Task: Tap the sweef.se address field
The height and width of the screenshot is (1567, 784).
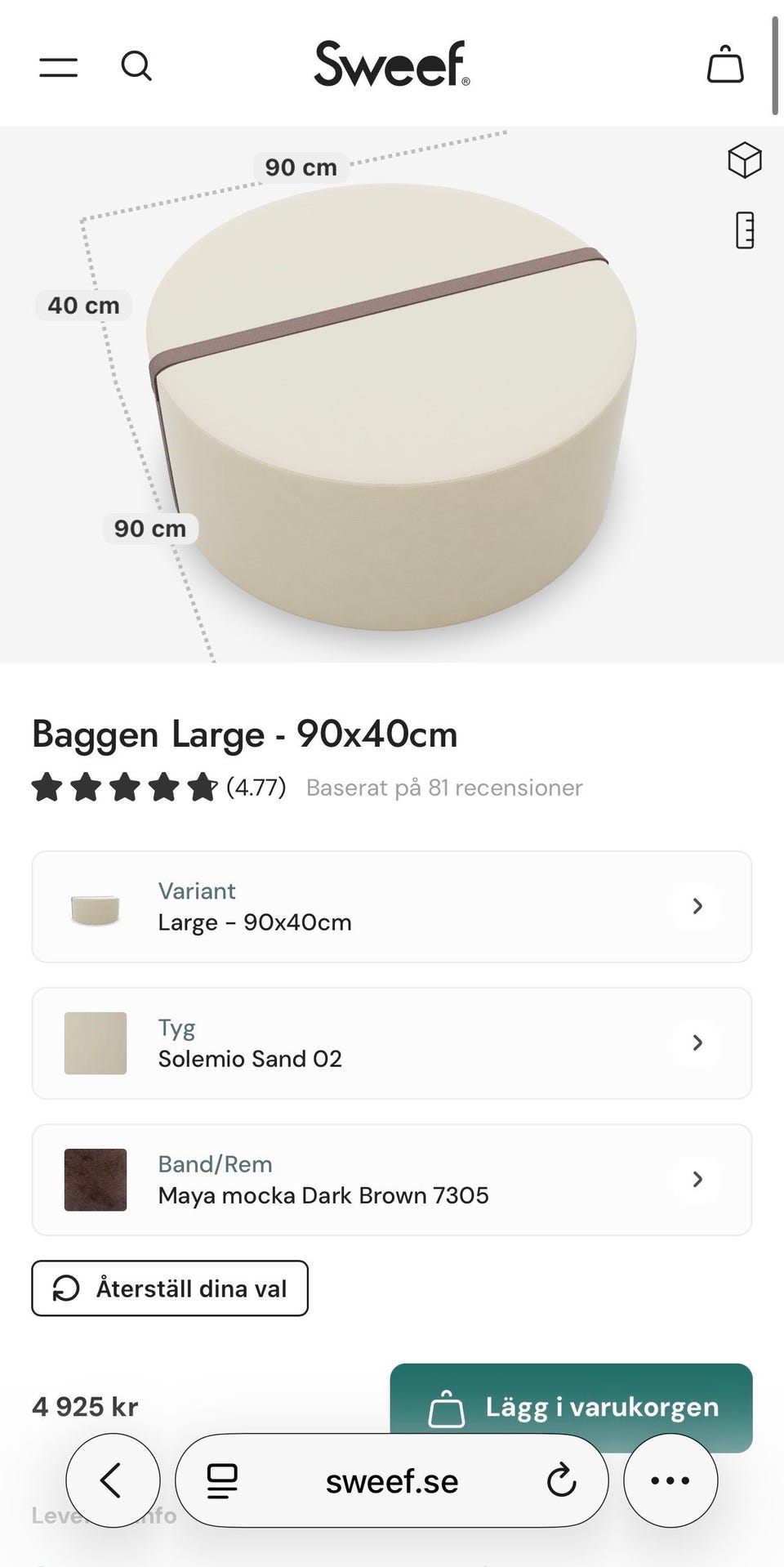Action: coord(392,1480)
